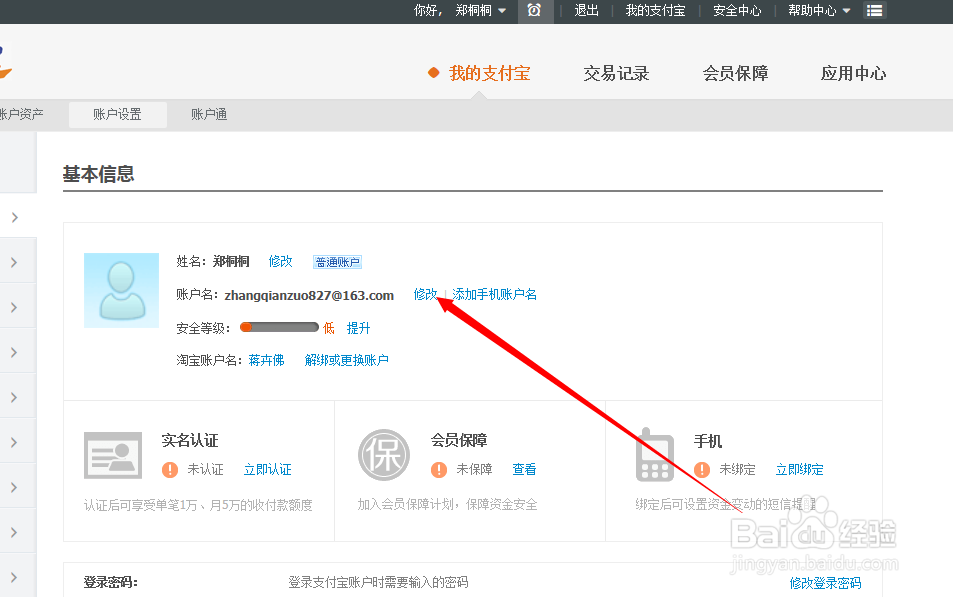The width and height of the screenshot is (953, 597).
Task: Click the orange dot beside 我的支付宝
Action: tap(433, 73)
